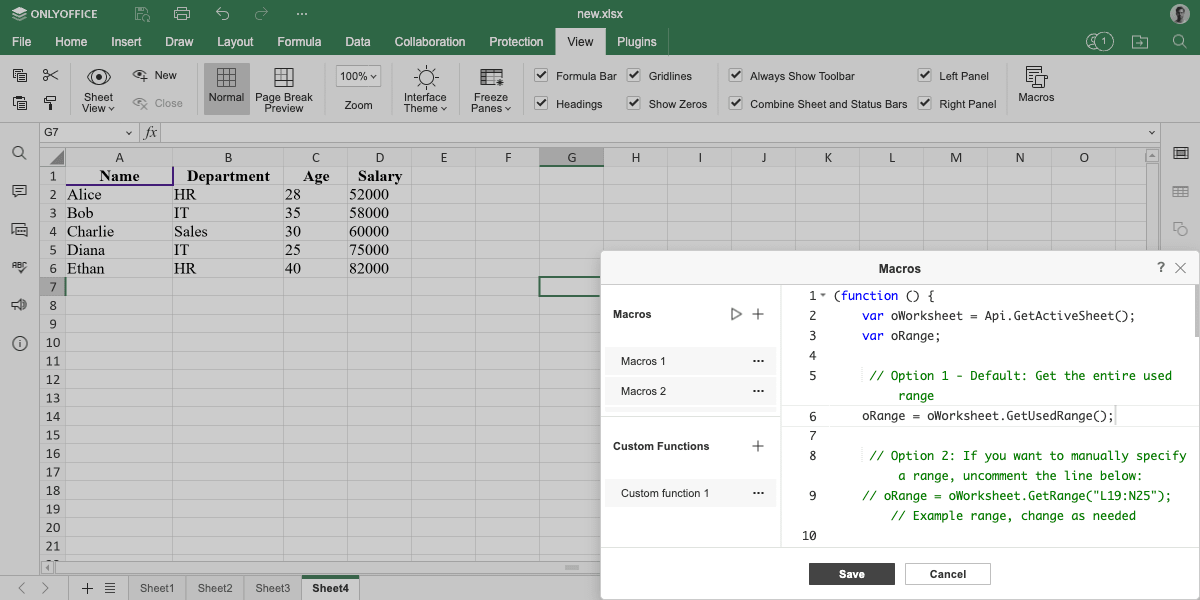
Task: Open the Freeze Panes tool
Action: pyautogui.click(x=491, y=90)
